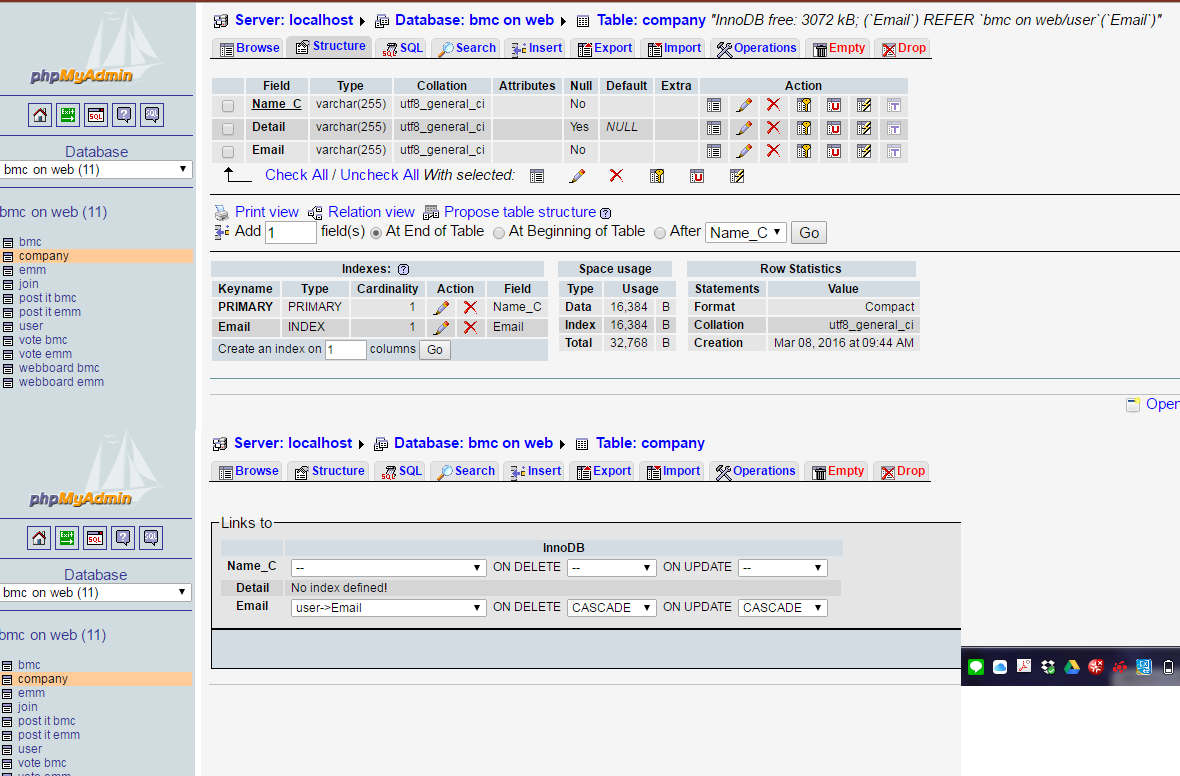Viewport: 1180px width, 776px height.
Task: Drop the Email field with its red X
Action: (773, 151)
